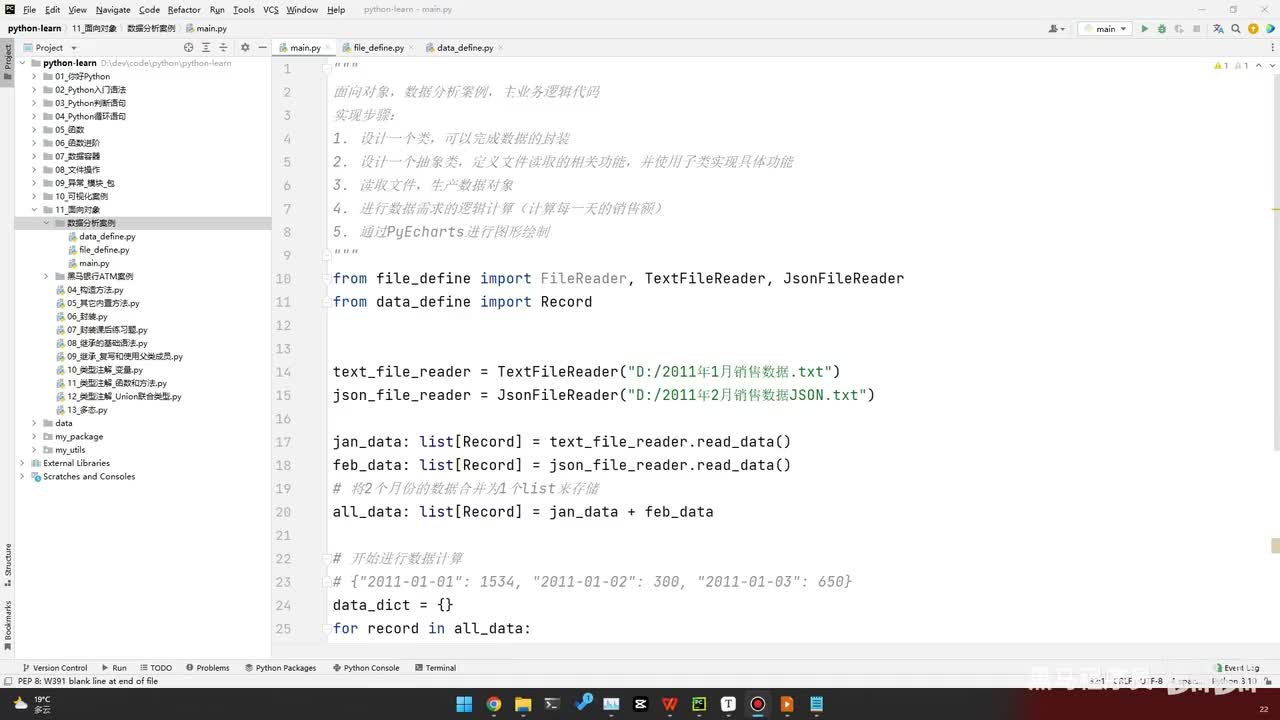The width and height of the screenshot is (1280, 720).
Task: Open the Event Log button
Action: (x=1237, y=668)
